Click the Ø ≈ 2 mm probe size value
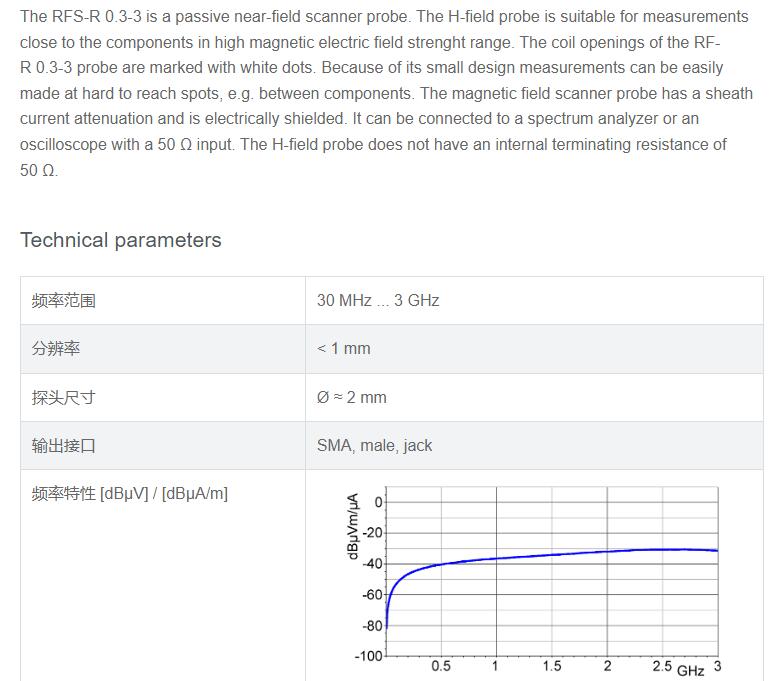The height and width of the screenshot is (681, 777). coord(352,397)
